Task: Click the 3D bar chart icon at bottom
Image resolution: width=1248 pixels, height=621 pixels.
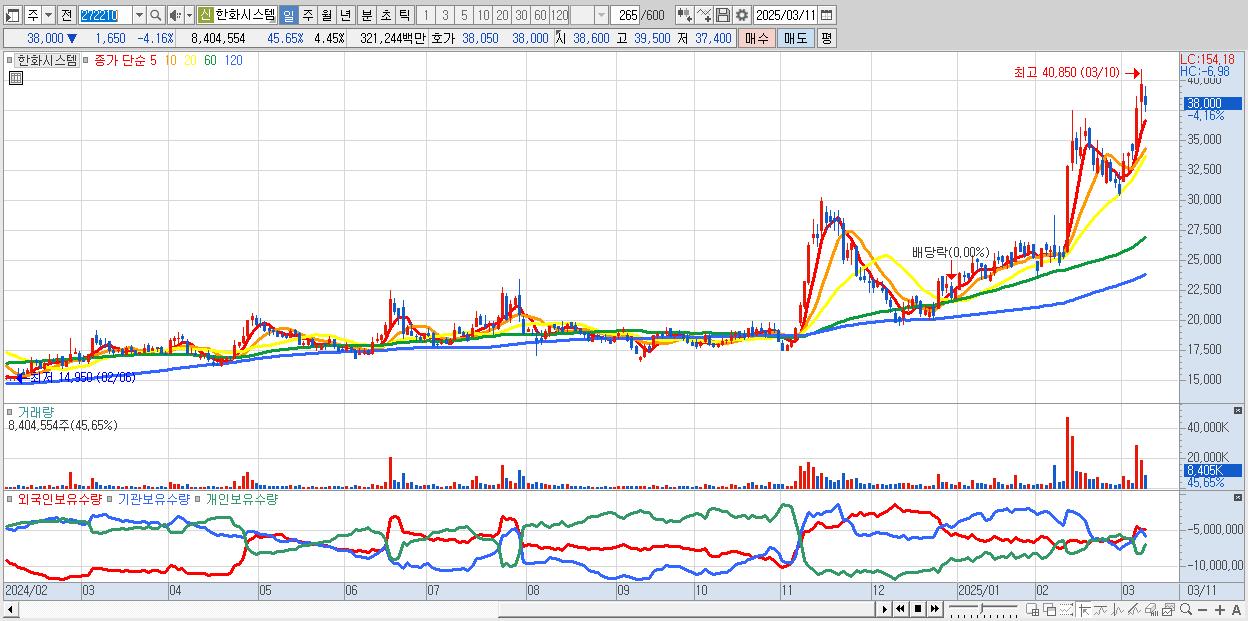Action: click(x=1151, y=610)
